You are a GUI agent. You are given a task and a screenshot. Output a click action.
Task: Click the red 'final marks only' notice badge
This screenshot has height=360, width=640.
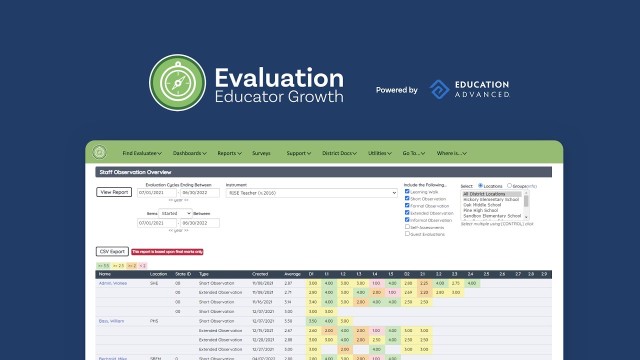(167, 252)
